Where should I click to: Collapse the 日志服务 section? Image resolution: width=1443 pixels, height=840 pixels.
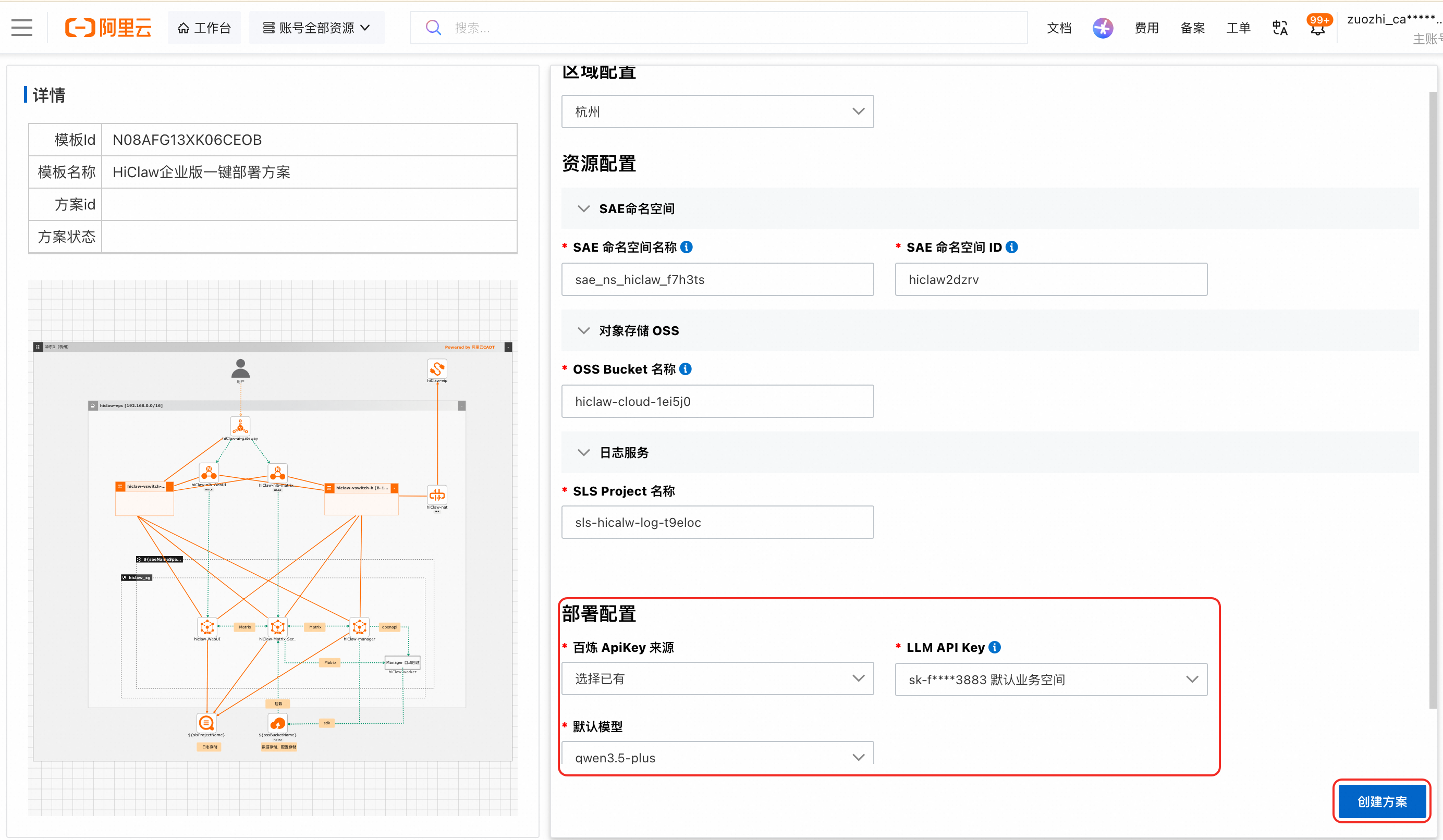[x=583, y=453]
